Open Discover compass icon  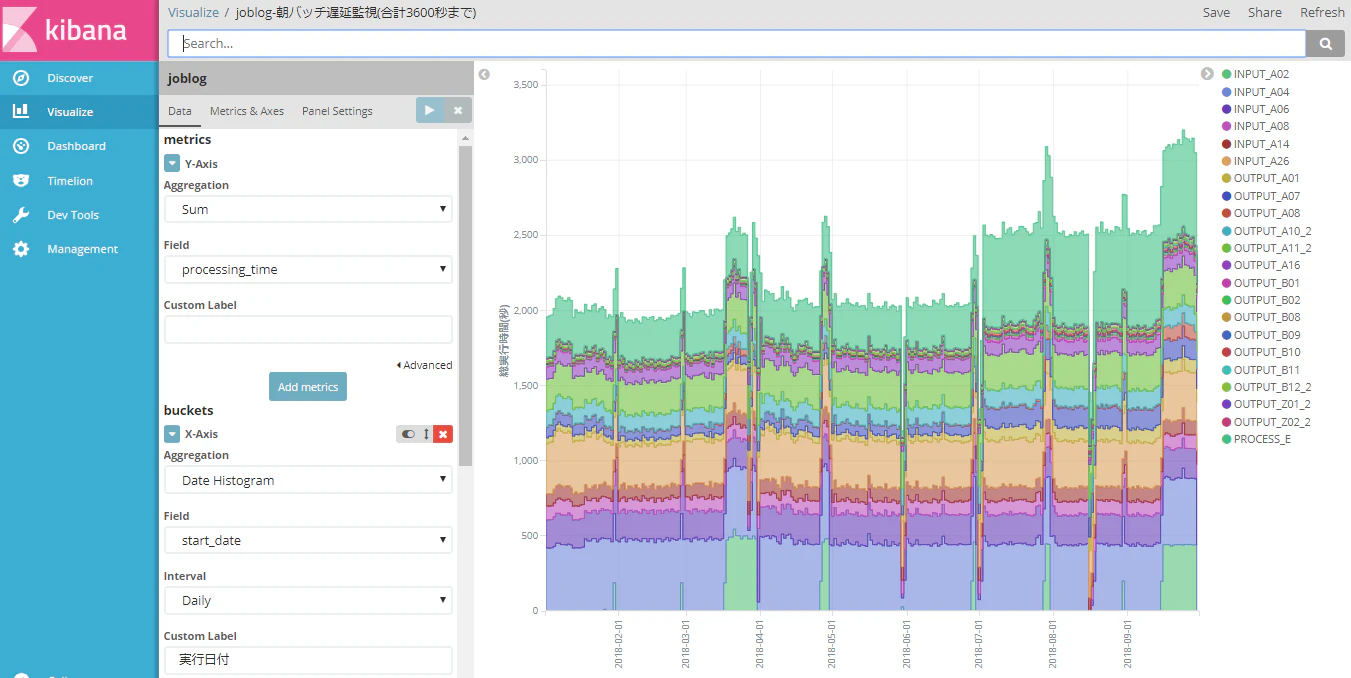[21, 78]
